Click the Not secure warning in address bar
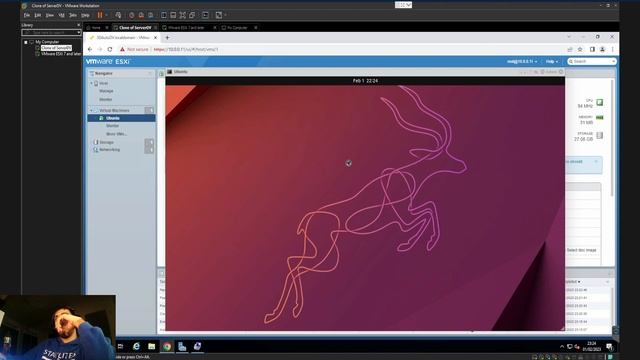Viewport: 640px width, 360px height. 134,49
